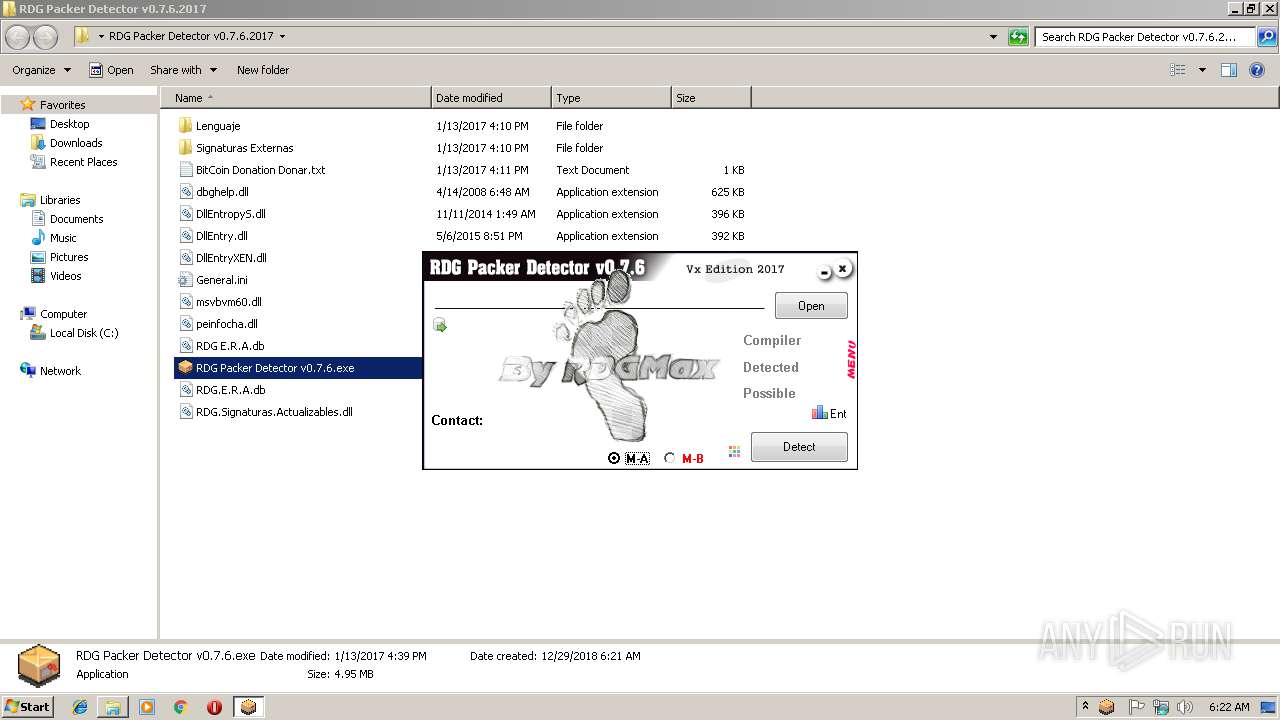Select the Favorites star in the sidebar
Image resolution: width=1280 pixels, height=720 pixels.
click(28, 104)
